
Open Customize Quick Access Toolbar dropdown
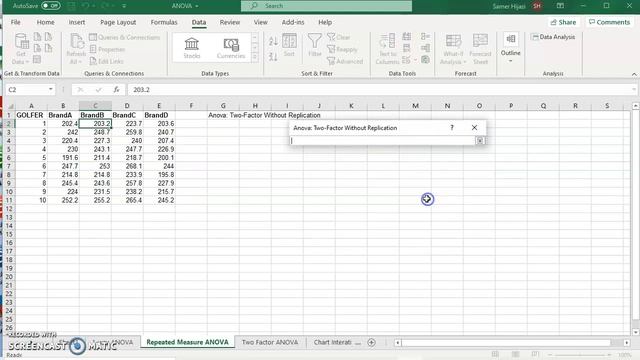tap(124, 6)
